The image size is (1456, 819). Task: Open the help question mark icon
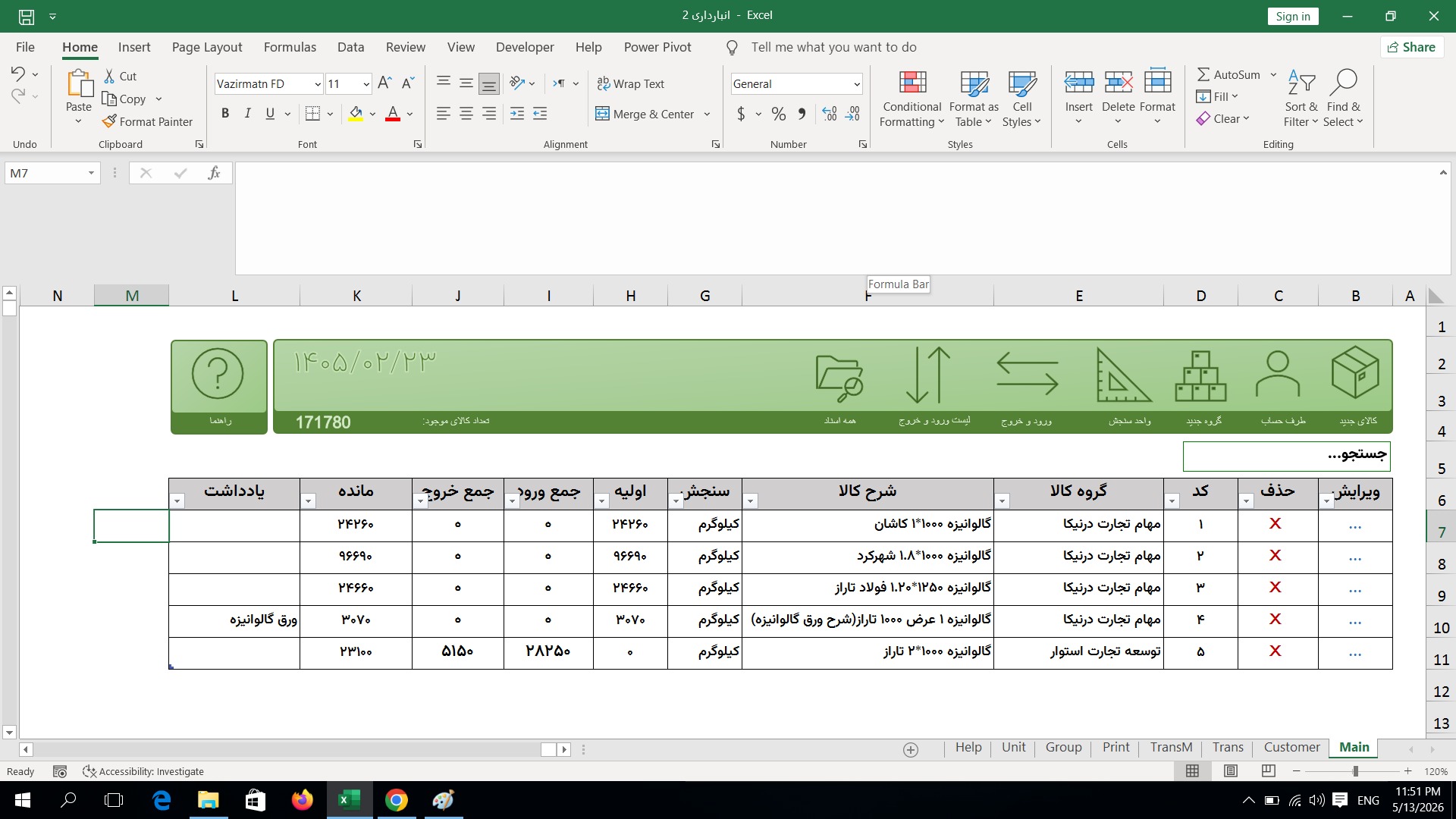(218, 374)
